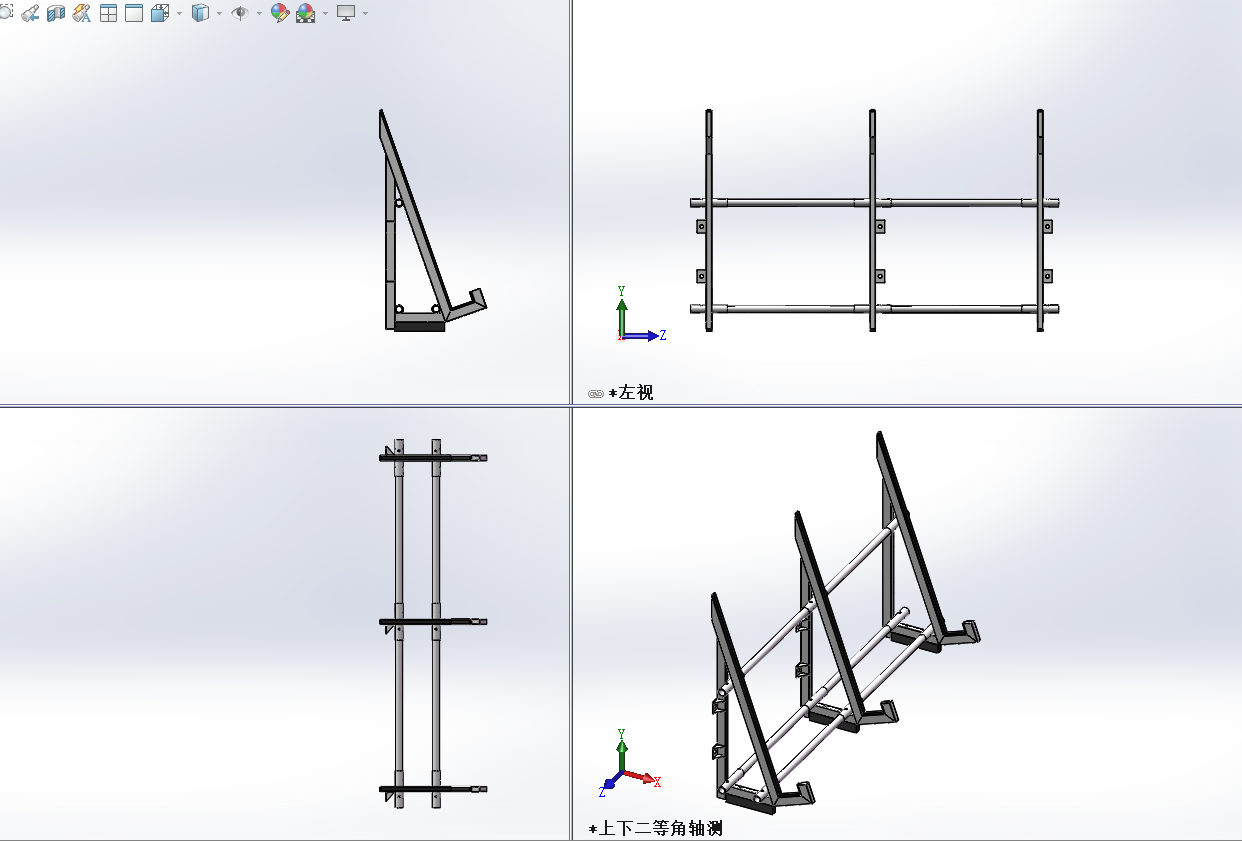
Task: Click the Previous View icon
Action: tap(30, 14)
